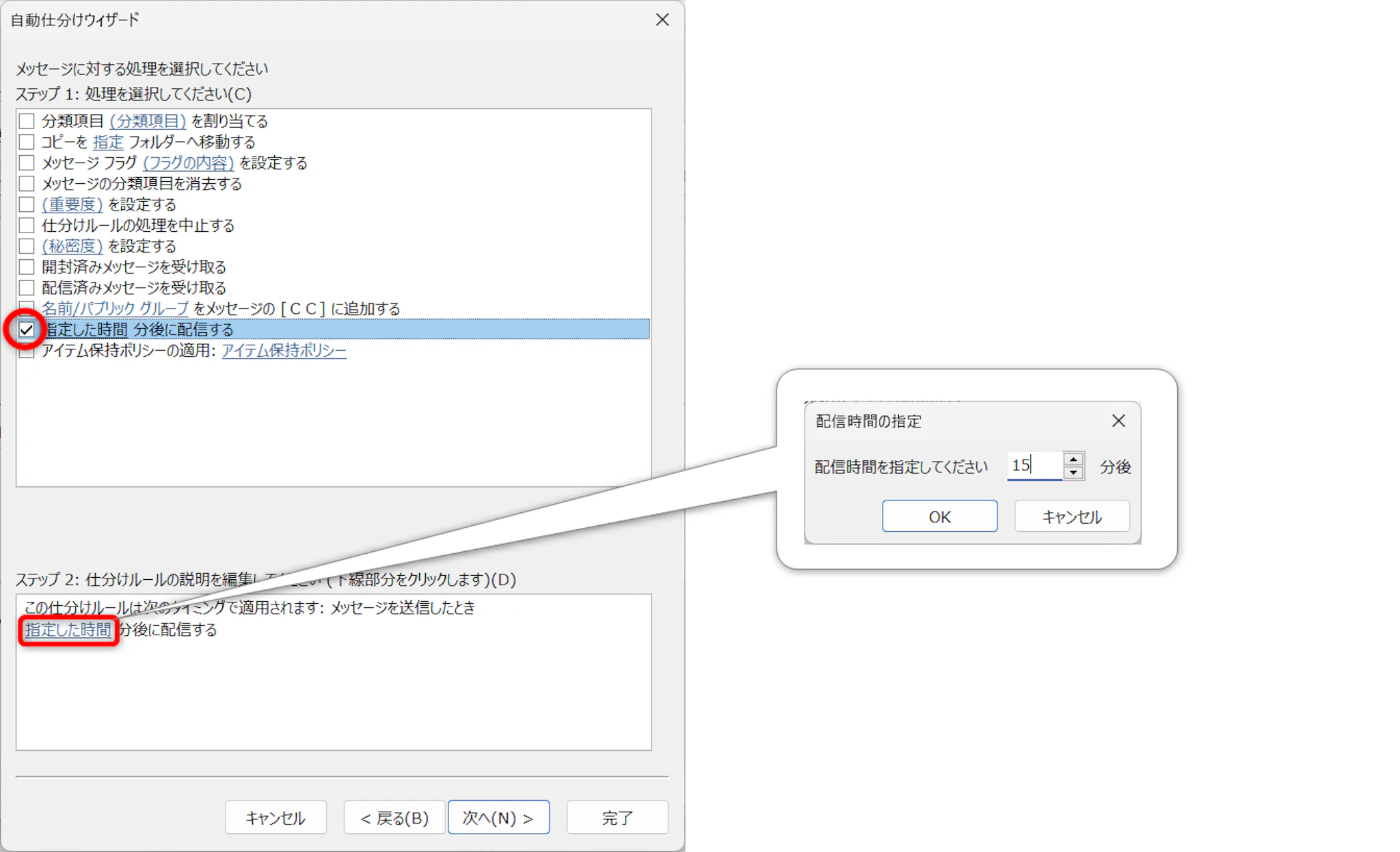Viewport: 1400px width, 852px height.
Task: Increase delivery minutes with up spinner arrow
Action: [1073, 460]
